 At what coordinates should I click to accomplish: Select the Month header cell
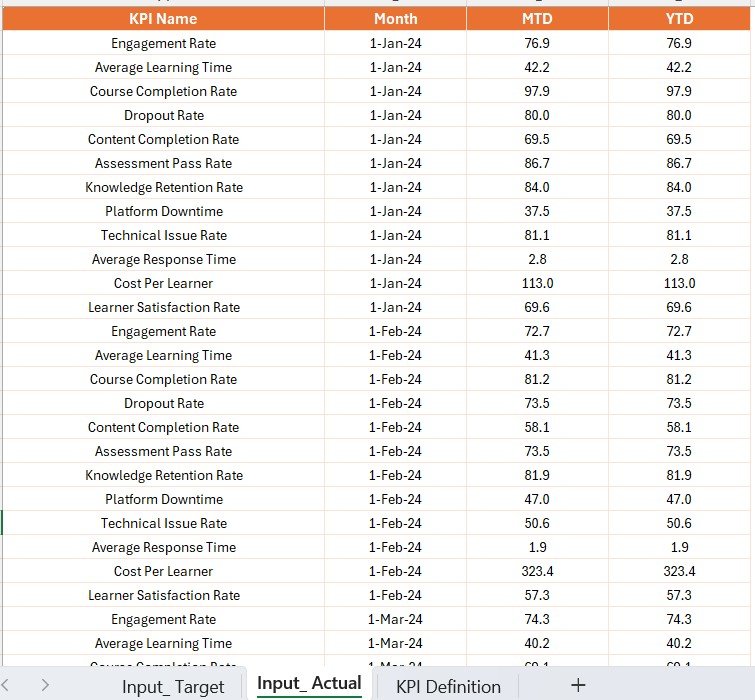pos(396,19)
